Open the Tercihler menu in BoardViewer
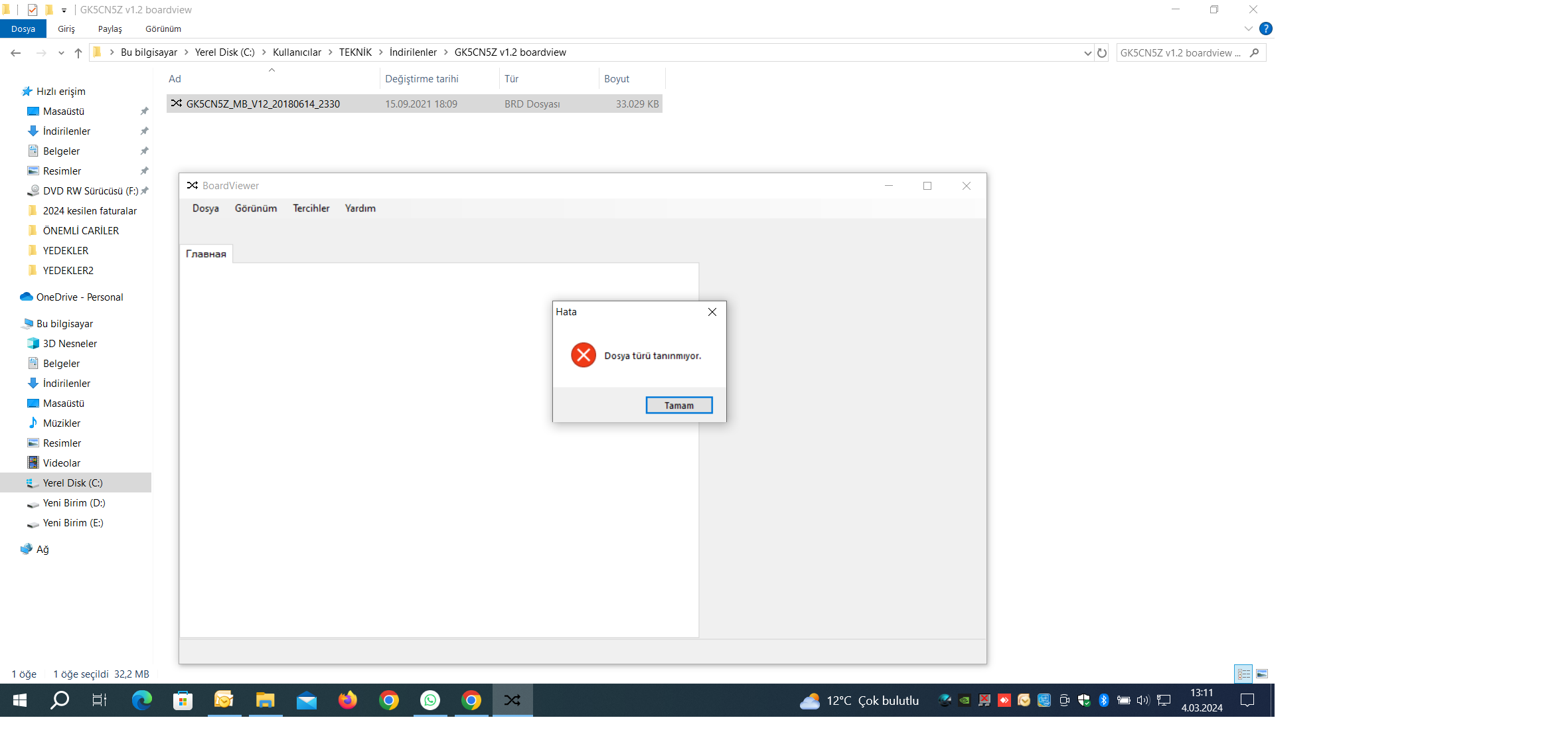 (311, 208)
